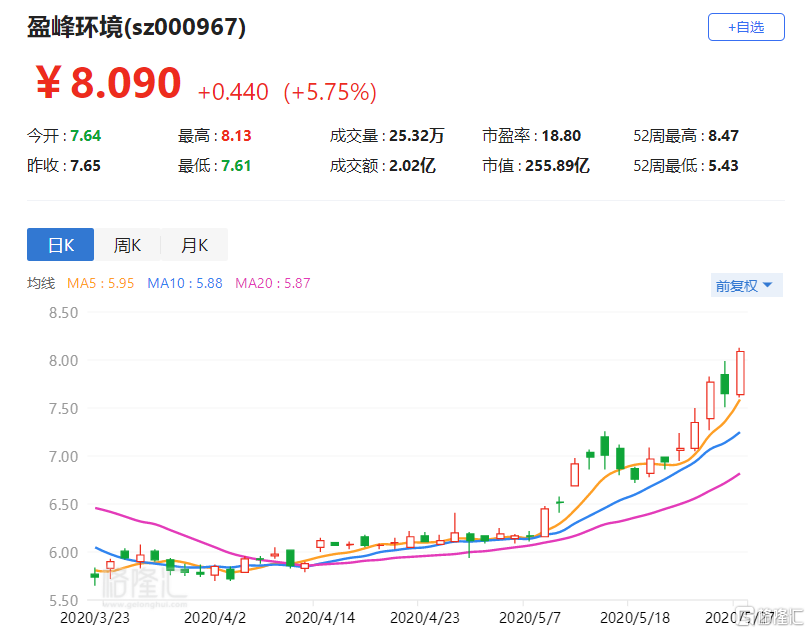Click the 成交额 value 2.02亿
Viewport: 810px width, 633px height.
click(412, 166)
